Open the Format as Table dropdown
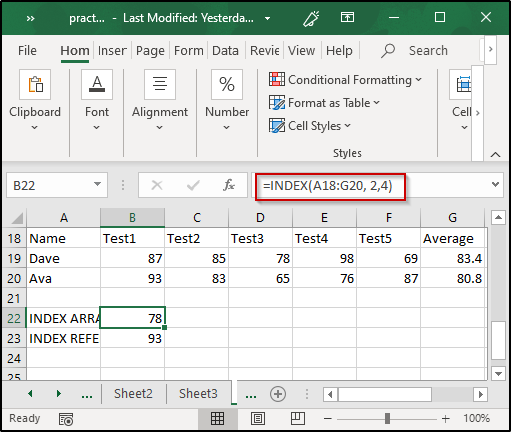The height and width of the screenshot is (432, 511). (377, 103)
